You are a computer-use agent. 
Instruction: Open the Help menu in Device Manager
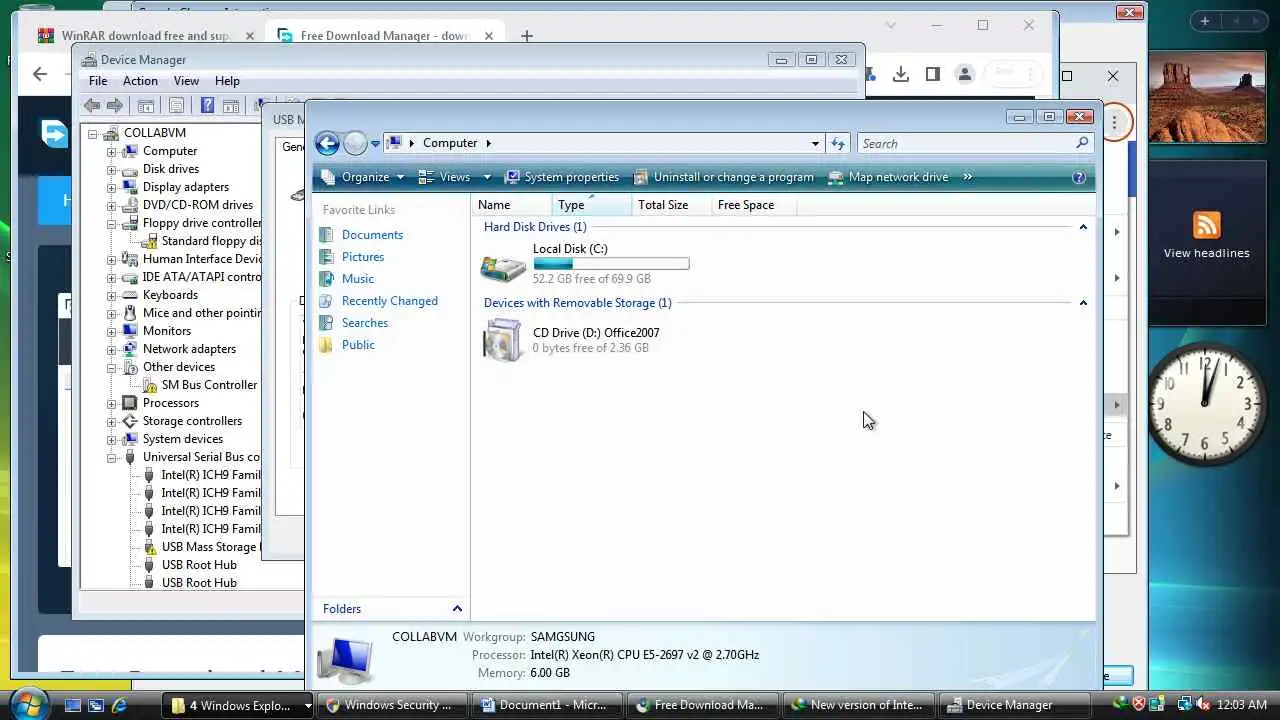(227, 81)
